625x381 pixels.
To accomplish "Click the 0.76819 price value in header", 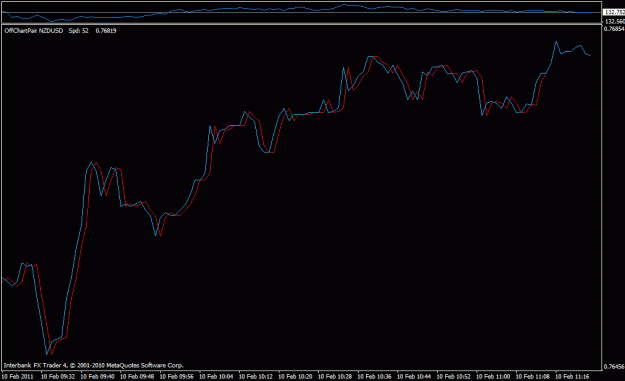I will point(106,31).
